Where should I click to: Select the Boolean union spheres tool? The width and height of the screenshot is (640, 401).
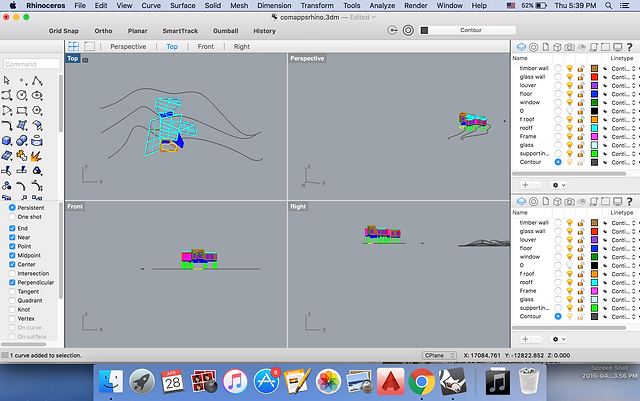(22, 141)
